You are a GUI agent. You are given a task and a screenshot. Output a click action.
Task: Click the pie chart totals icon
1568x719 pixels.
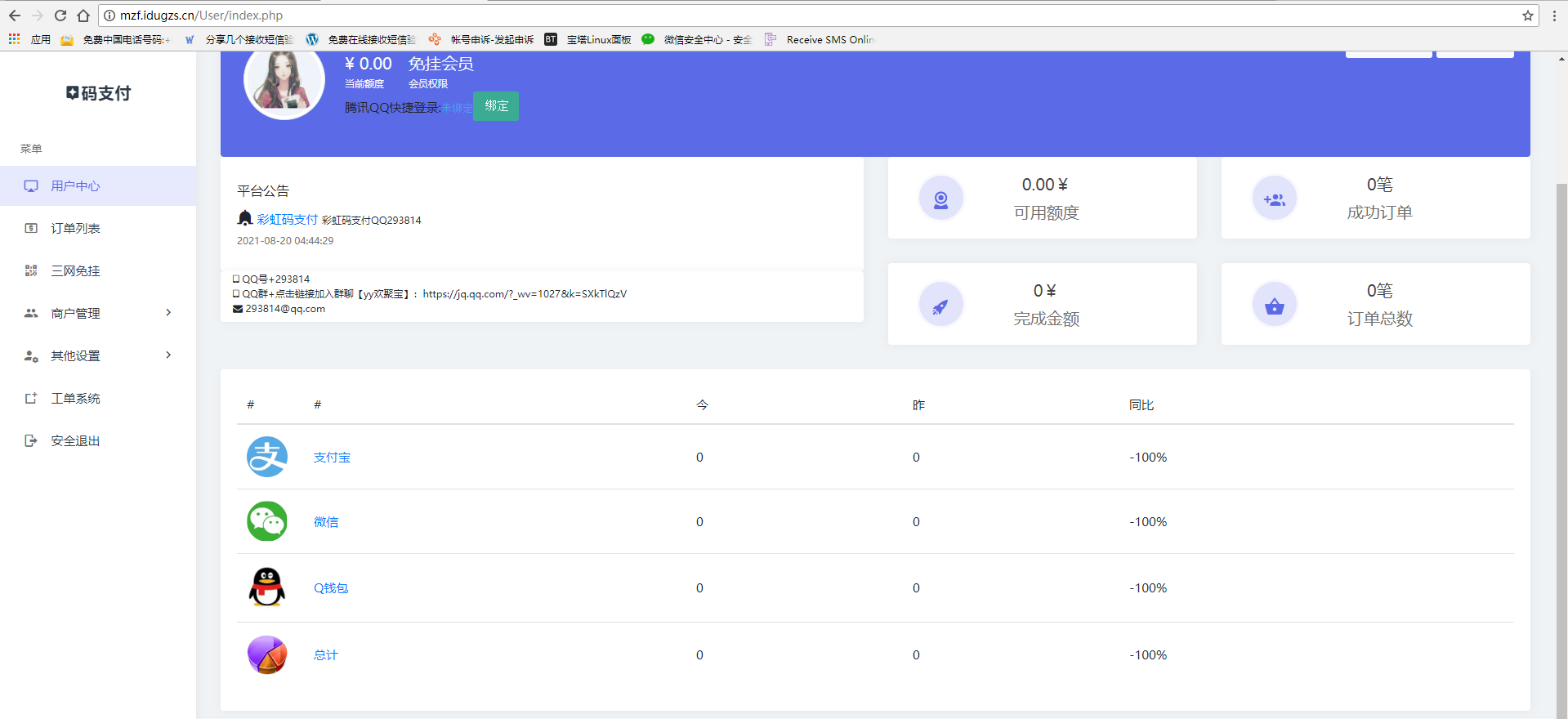pos(267,654)
